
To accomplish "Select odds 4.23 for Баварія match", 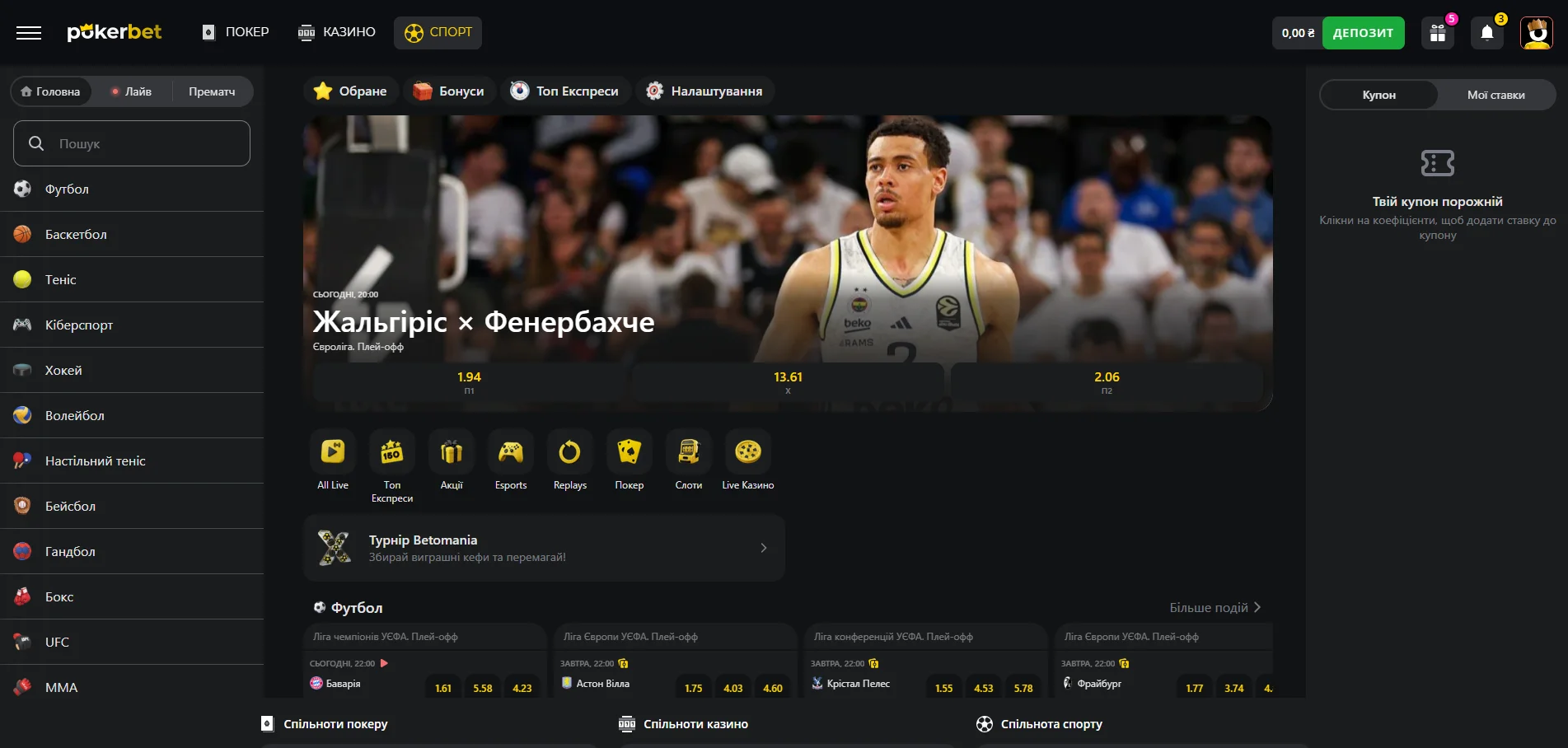I will point(522,688).
